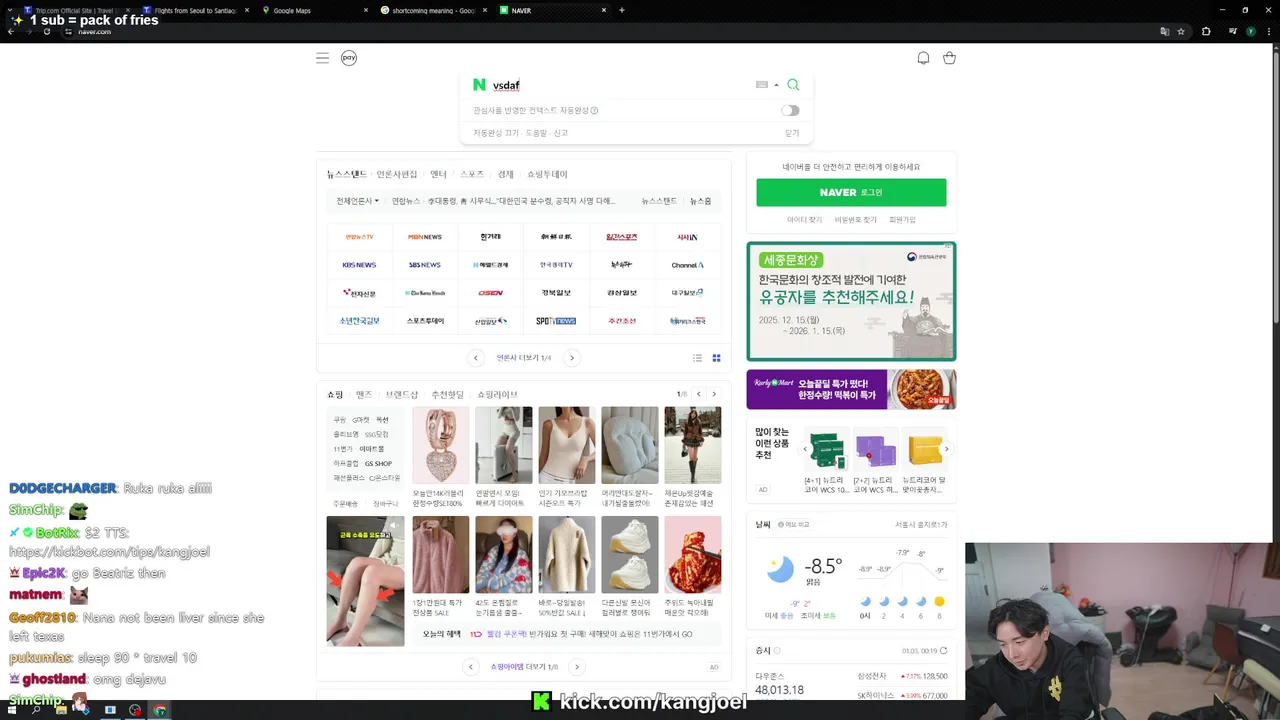Screen dimensions: 1280x720
Task: Collapse autocomplete with the small triangle arrow
Action: coord(776,85)
